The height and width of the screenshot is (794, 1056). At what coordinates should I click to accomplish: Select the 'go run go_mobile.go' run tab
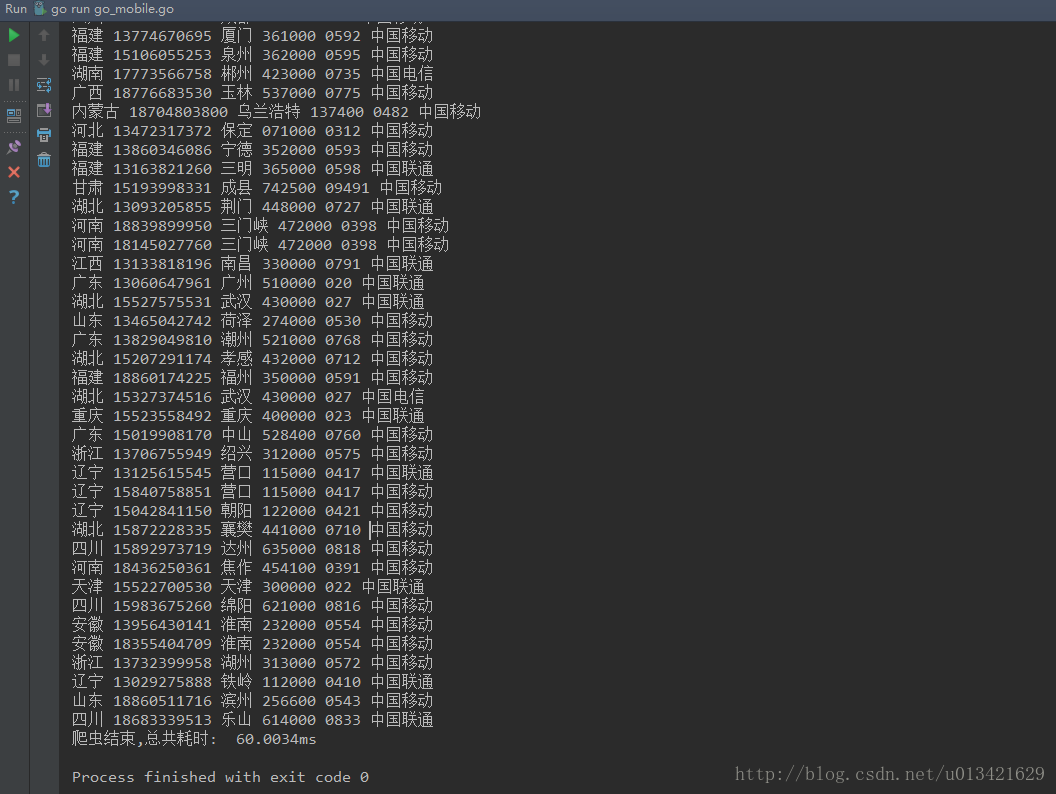click(x=104, y=9)
